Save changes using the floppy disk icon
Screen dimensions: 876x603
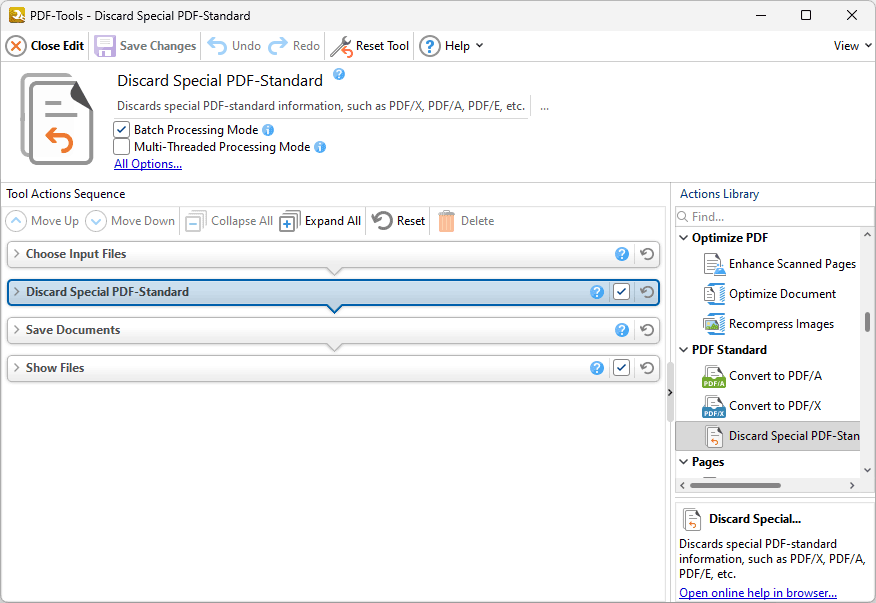145,46
